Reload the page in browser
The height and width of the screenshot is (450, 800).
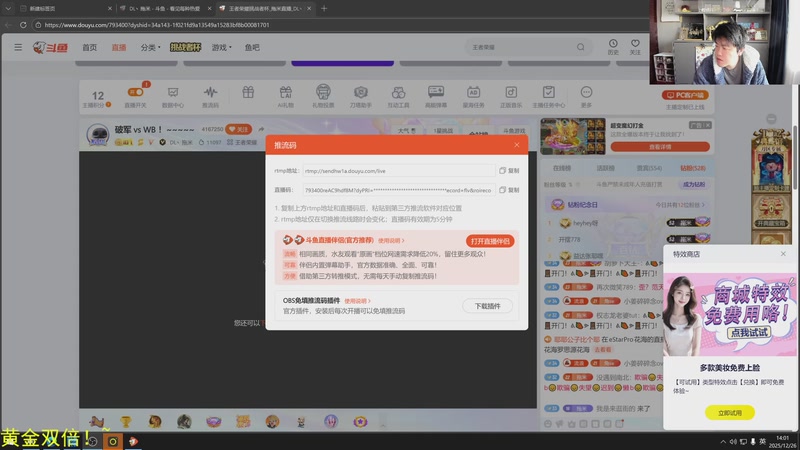(23, 24)
